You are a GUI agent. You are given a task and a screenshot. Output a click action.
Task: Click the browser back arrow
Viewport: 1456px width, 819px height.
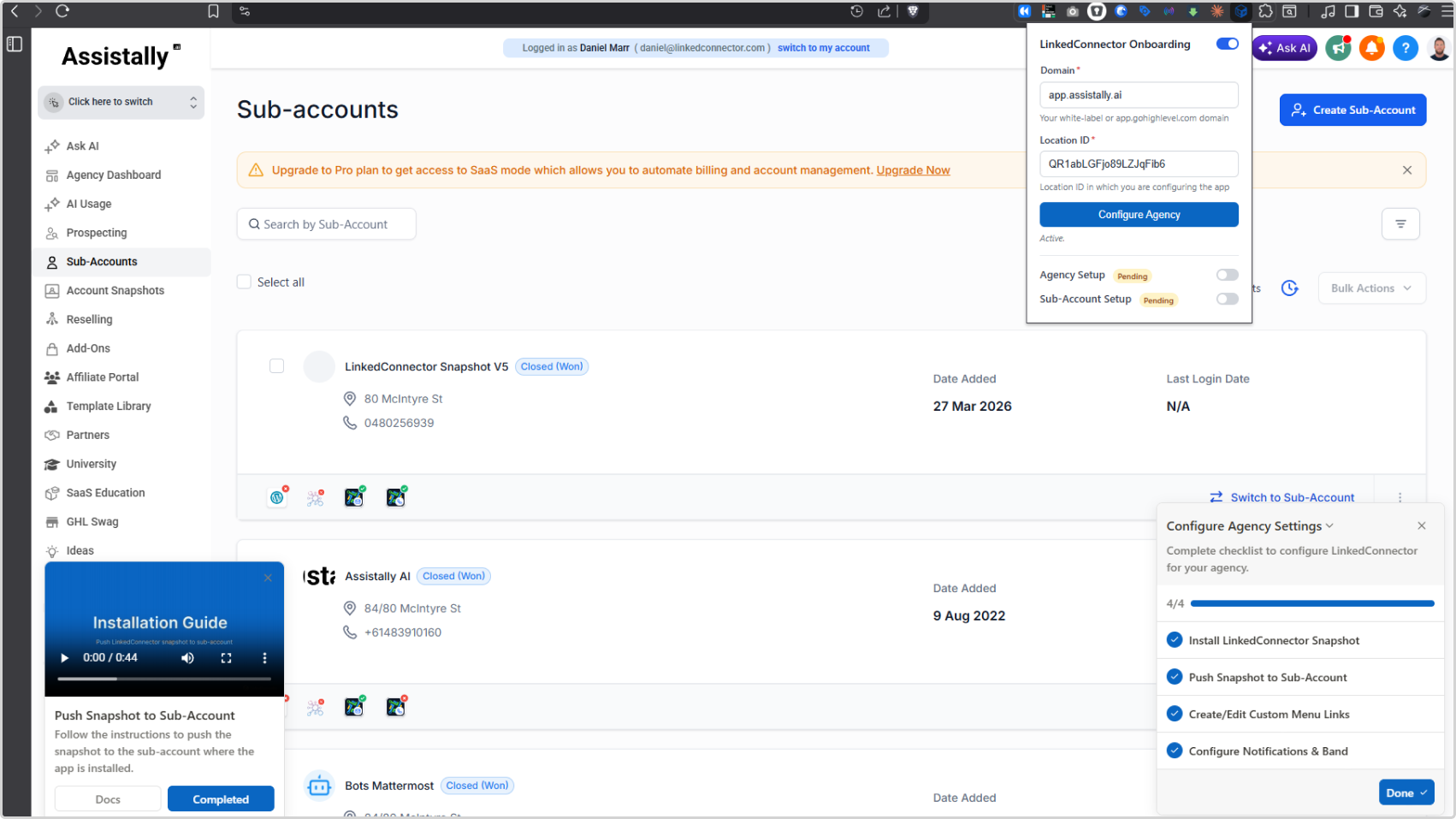point(14,11)
